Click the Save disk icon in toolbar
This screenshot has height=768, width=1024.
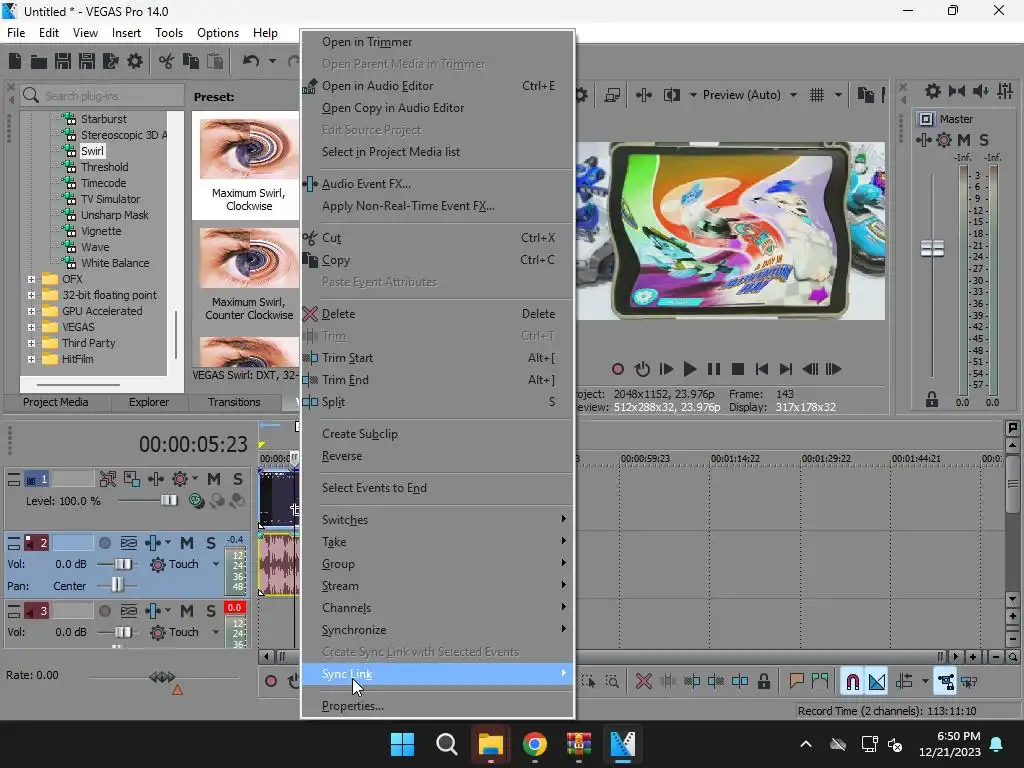click(63, 61)
